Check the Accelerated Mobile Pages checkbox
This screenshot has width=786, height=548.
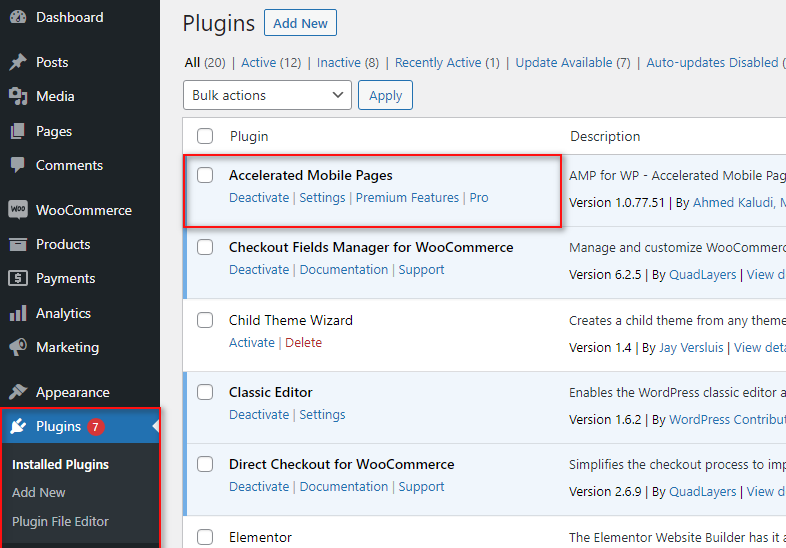click(205, 175)
